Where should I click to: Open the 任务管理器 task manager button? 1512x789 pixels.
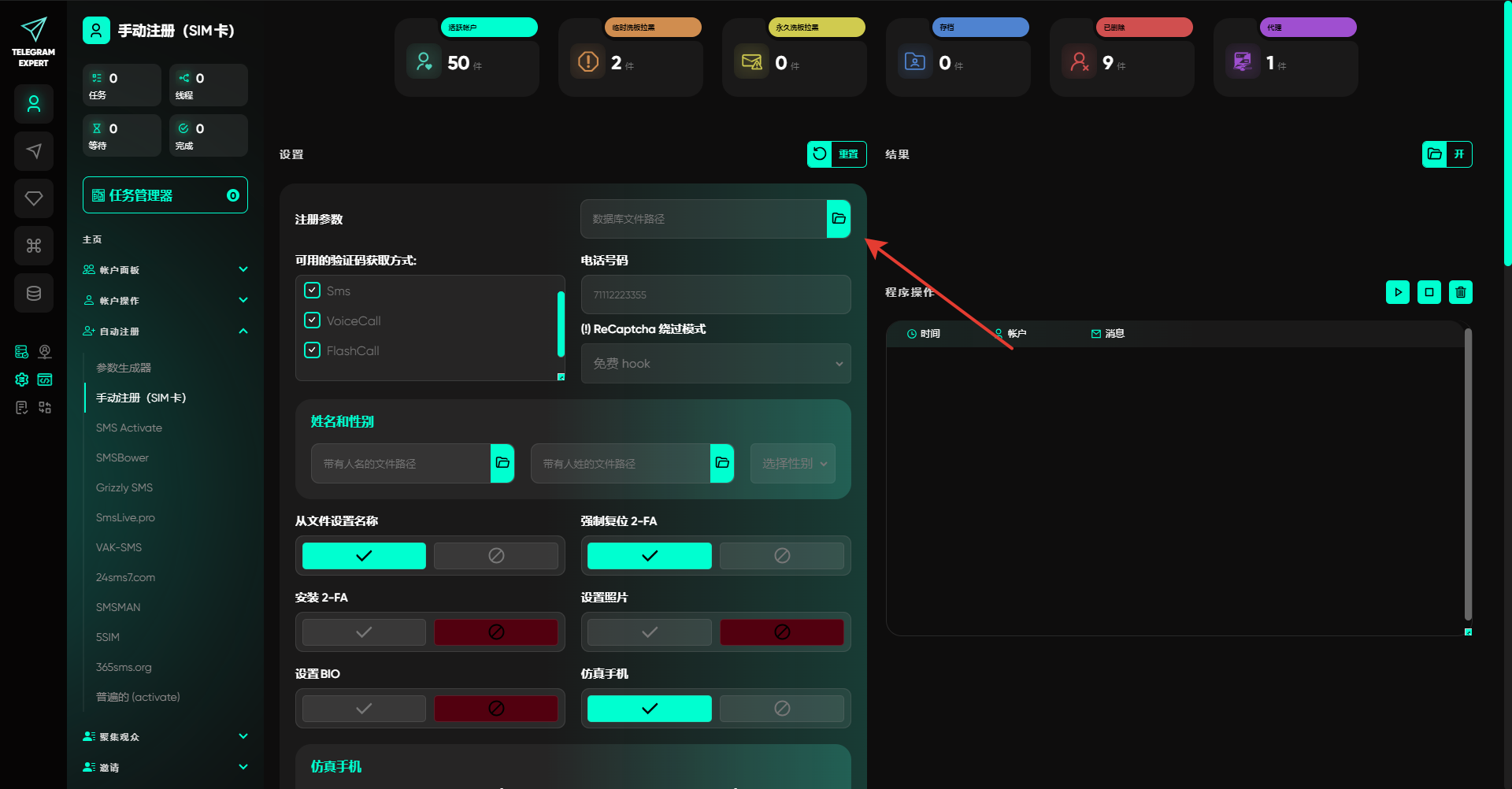click(x=165, y=195)
